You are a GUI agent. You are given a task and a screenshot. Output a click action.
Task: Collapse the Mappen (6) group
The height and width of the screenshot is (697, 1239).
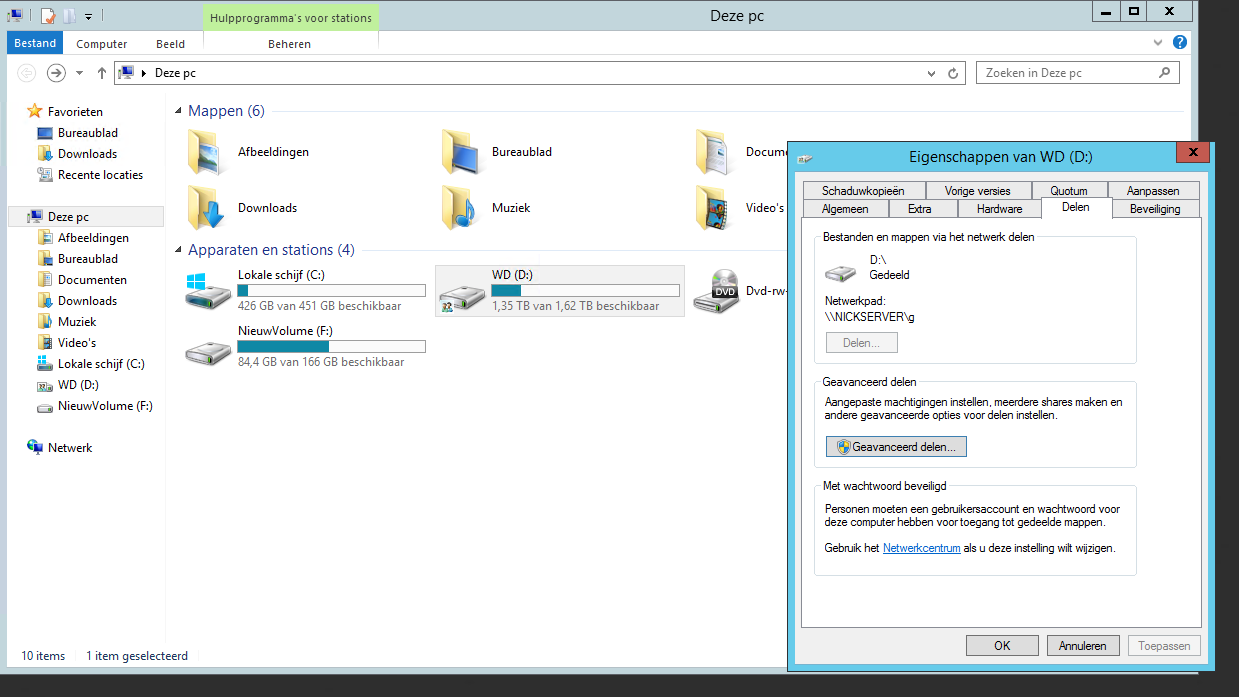(179, 111)
